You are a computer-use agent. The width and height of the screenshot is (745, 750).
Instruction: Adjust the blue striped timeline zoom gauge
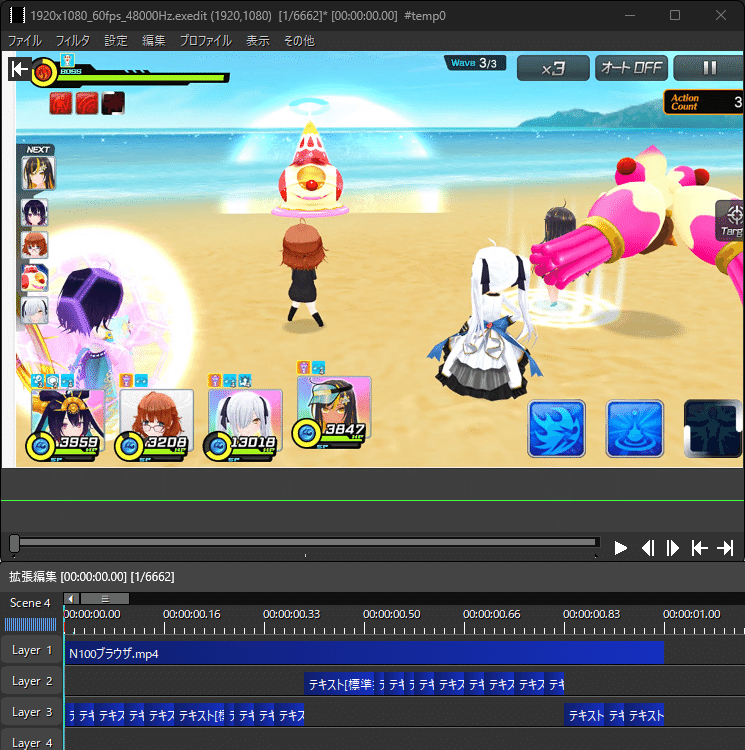coord(31,625)
